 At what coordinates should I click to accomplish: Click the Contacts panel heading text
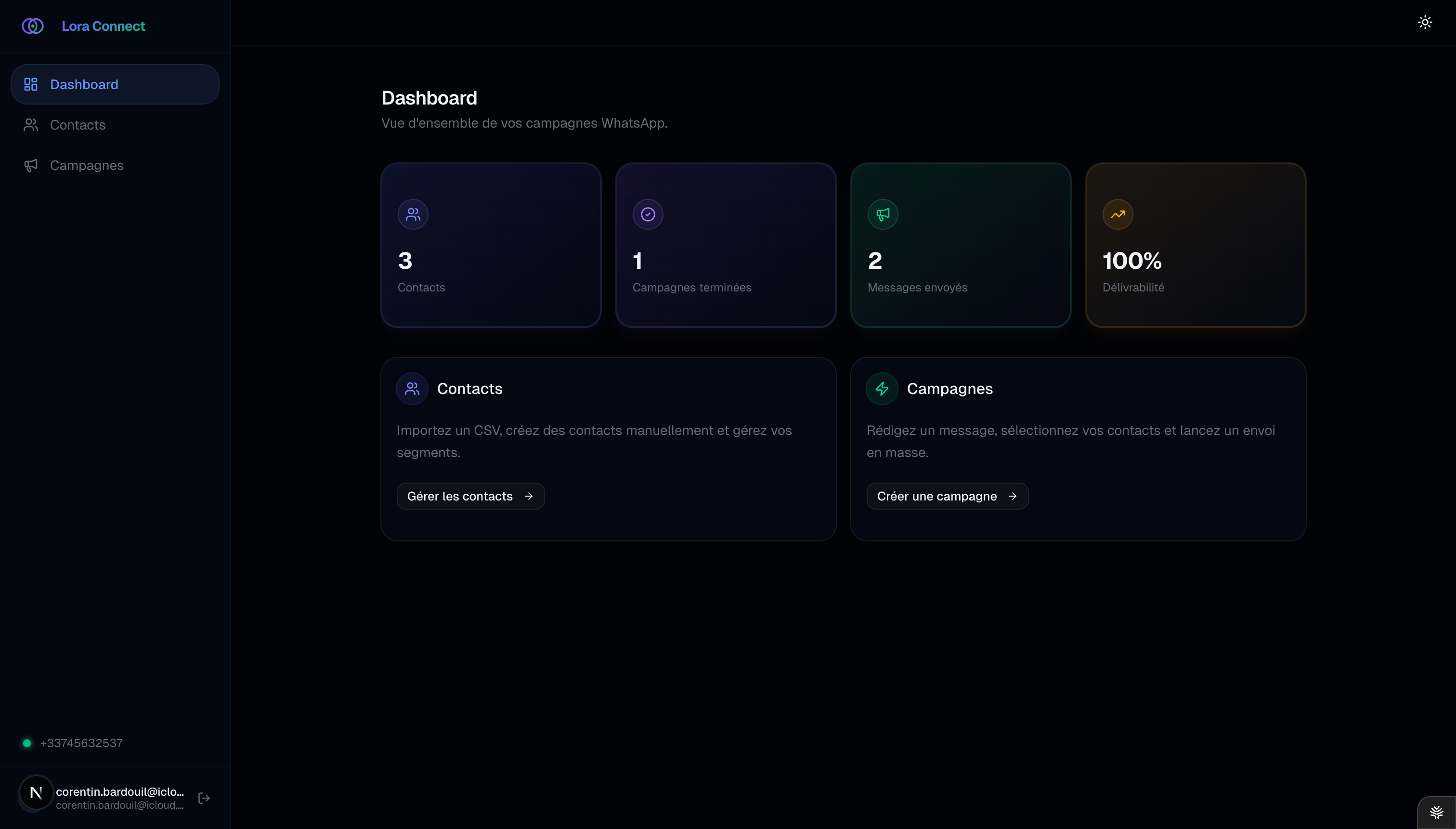click(469, 389)
